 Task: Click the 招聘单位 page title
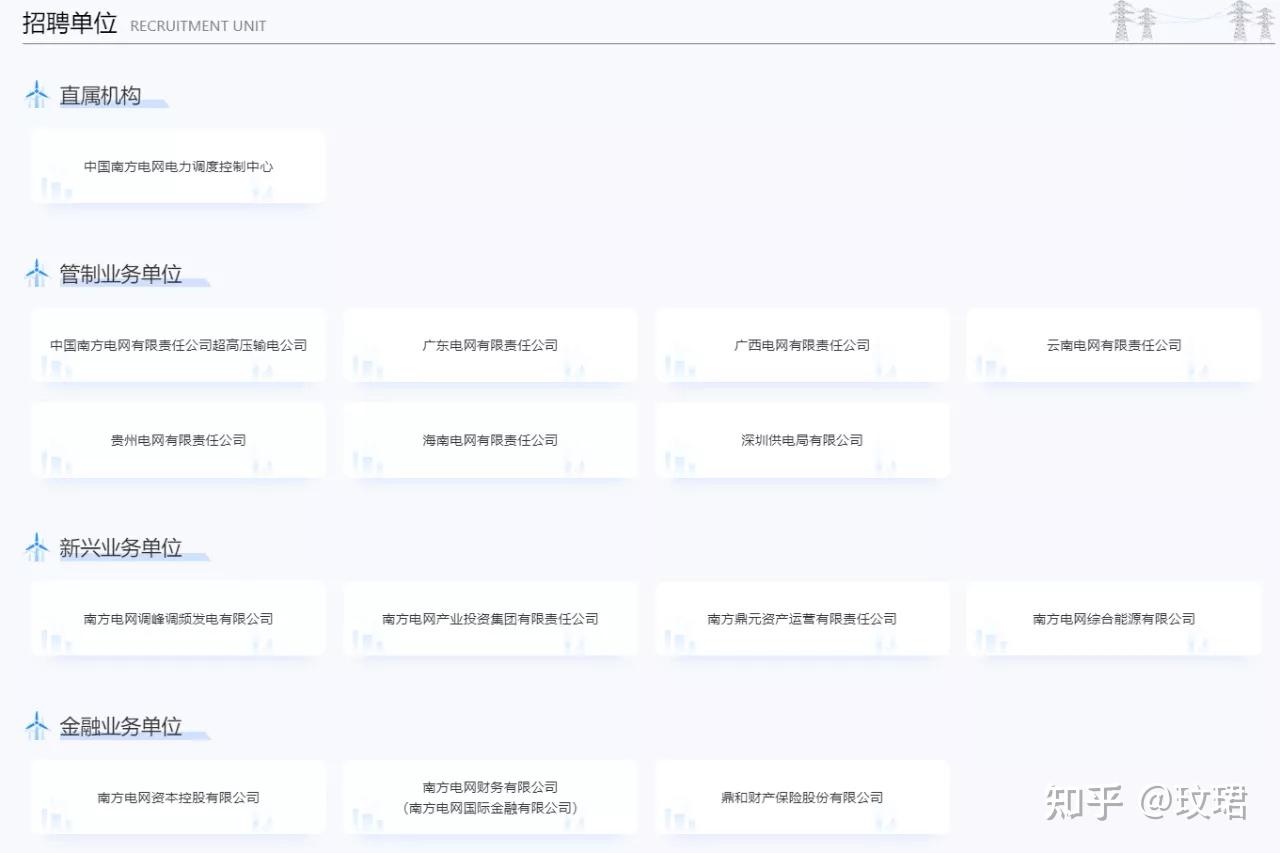70,23
